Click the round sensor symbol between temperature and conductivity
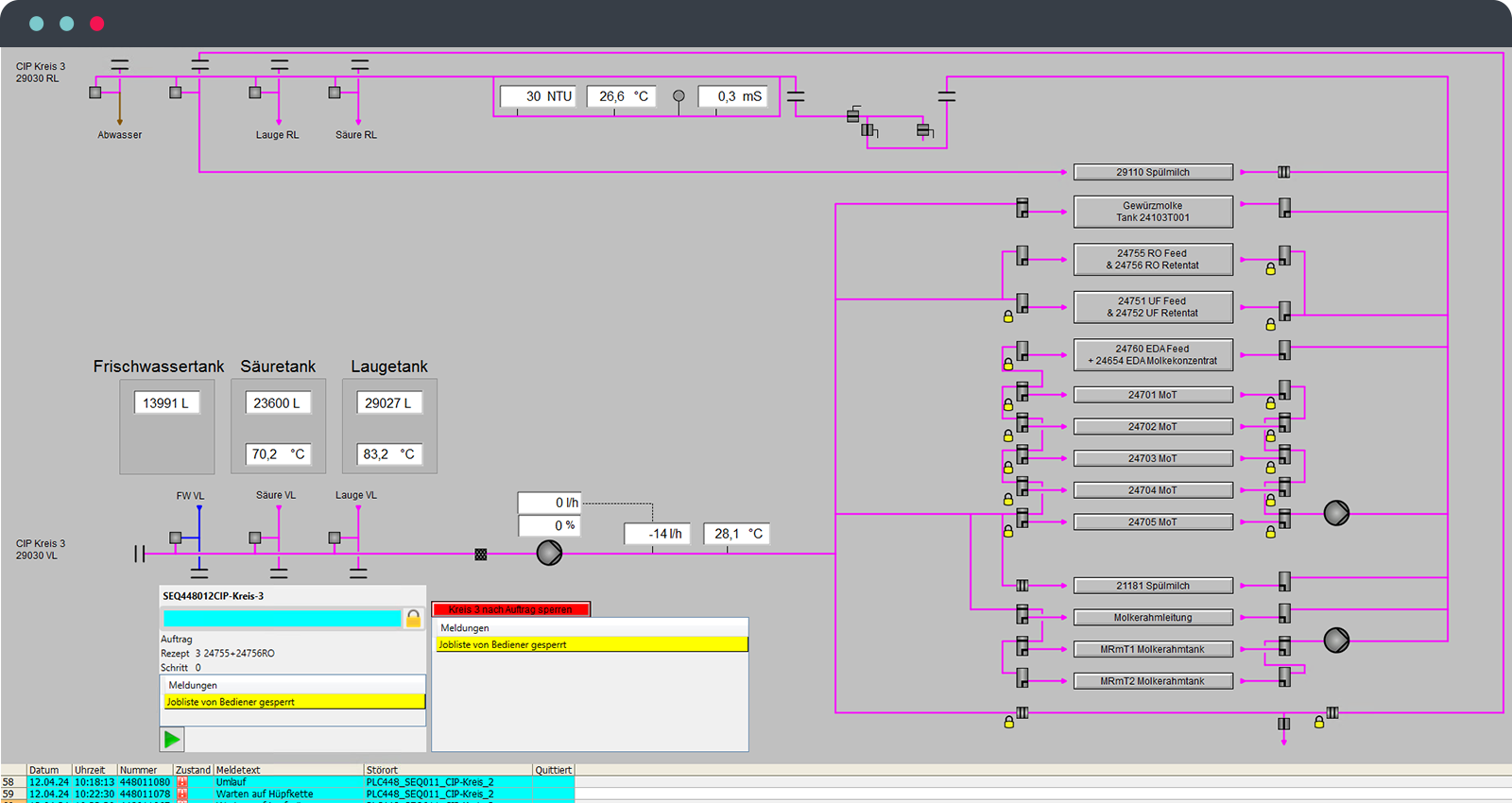 click(679, 96)
